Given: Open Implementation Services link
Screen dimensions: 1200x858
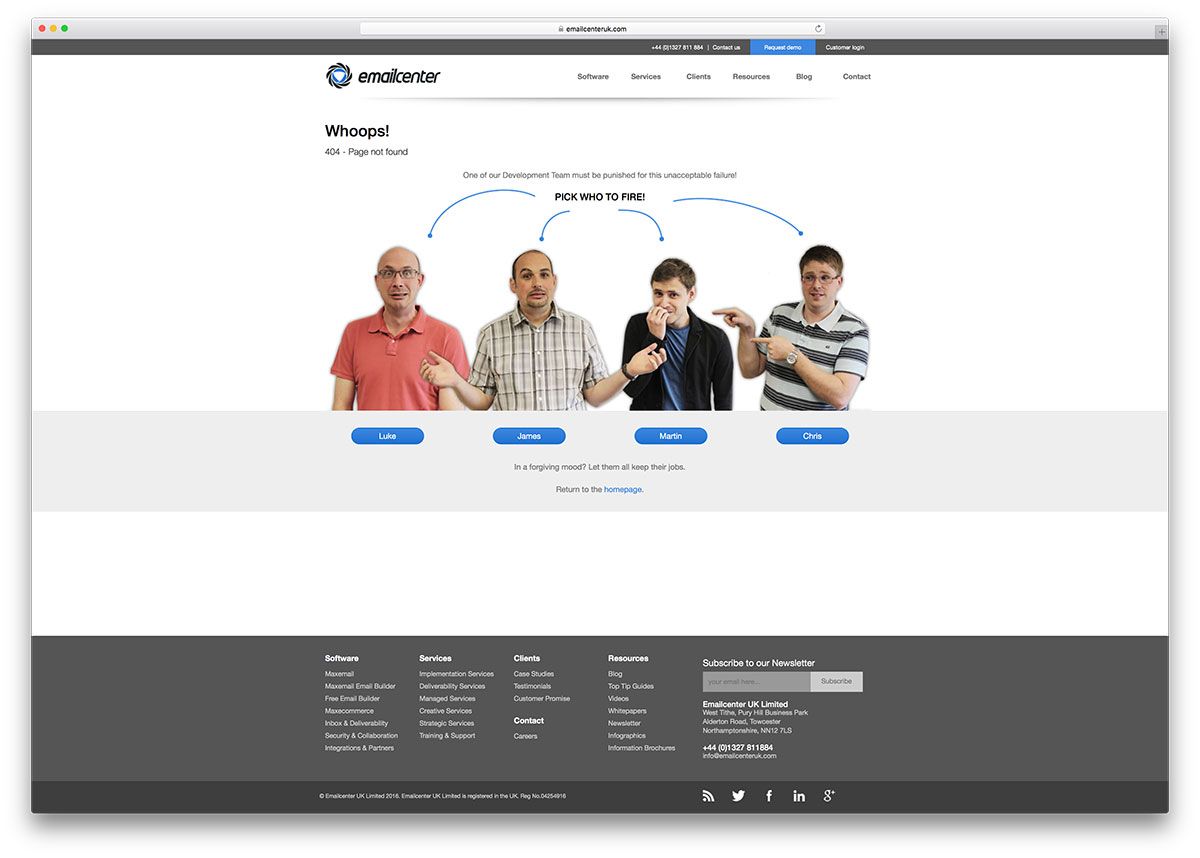Looking at the screenshot, I should pyautogui.click(x=456, y=674).
